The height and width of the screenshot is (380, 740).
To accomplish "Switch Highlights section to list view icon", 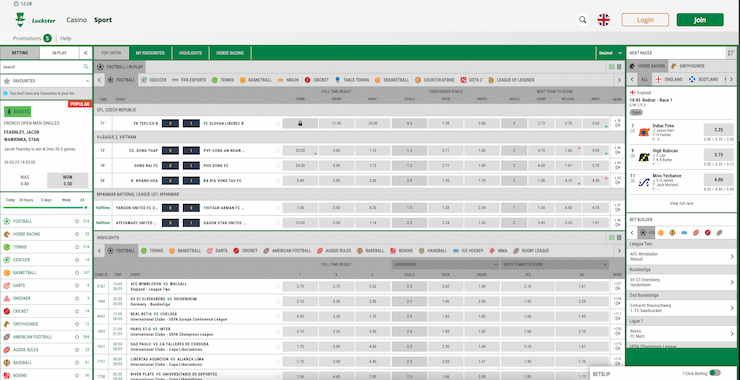I will pyautogui.click(x=612, y=237).
